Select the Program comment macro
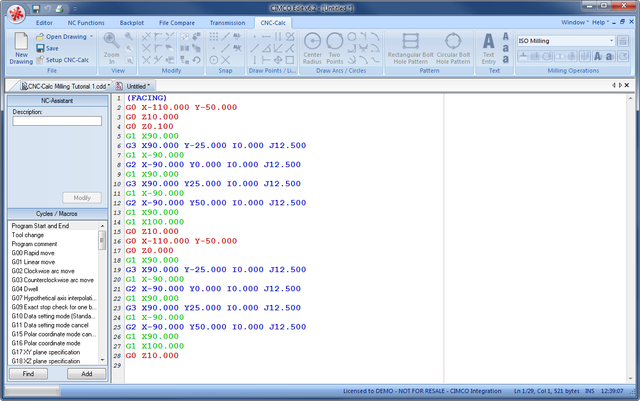640x401 pixels. pos(34,244)
